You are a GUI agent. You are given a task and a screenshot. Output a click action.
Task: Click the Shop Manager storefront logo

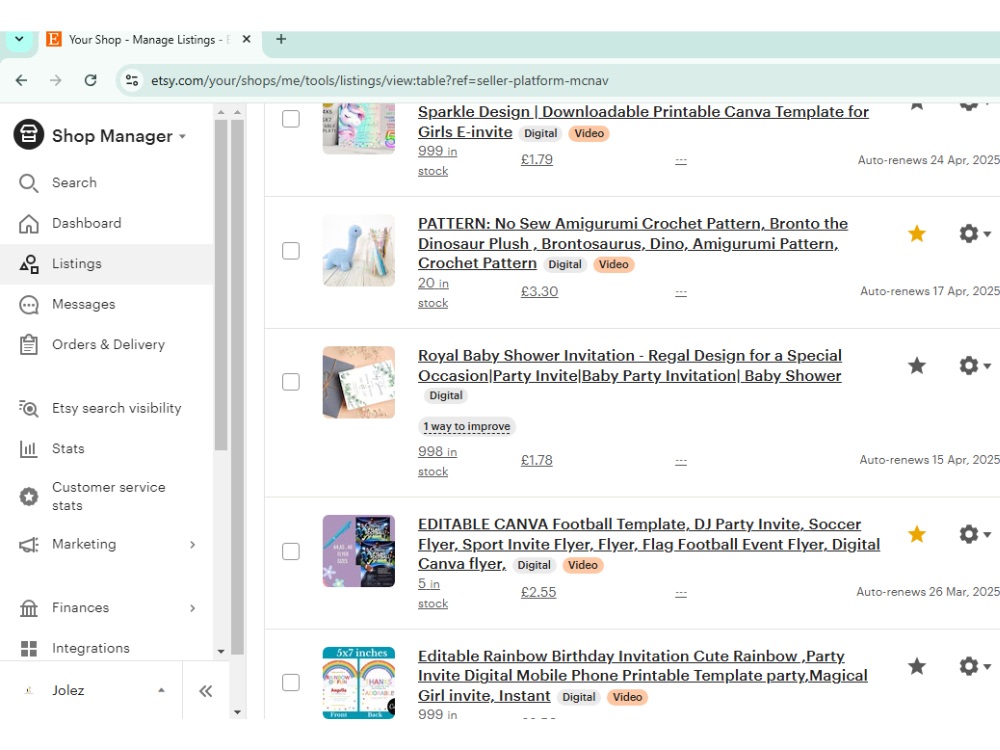pos(29,135)
